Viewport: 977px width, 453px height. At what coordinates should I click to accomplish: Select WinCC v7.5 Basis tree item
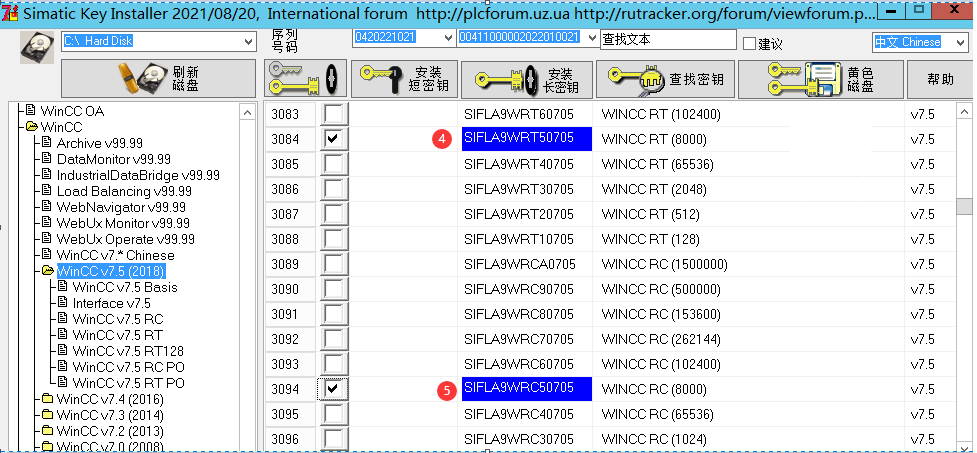(125, 288)
